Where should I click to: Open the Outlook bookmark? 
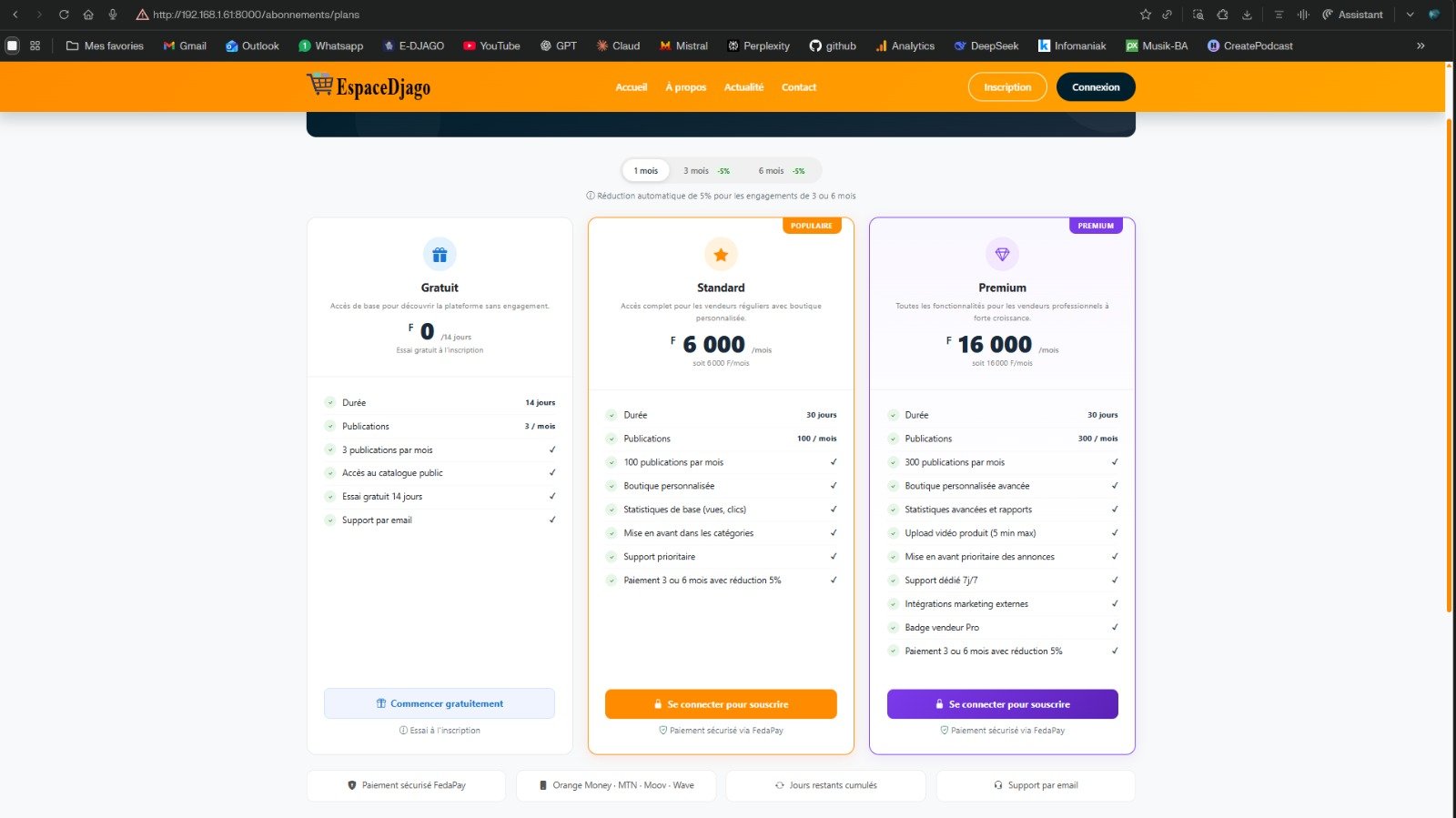252,45
